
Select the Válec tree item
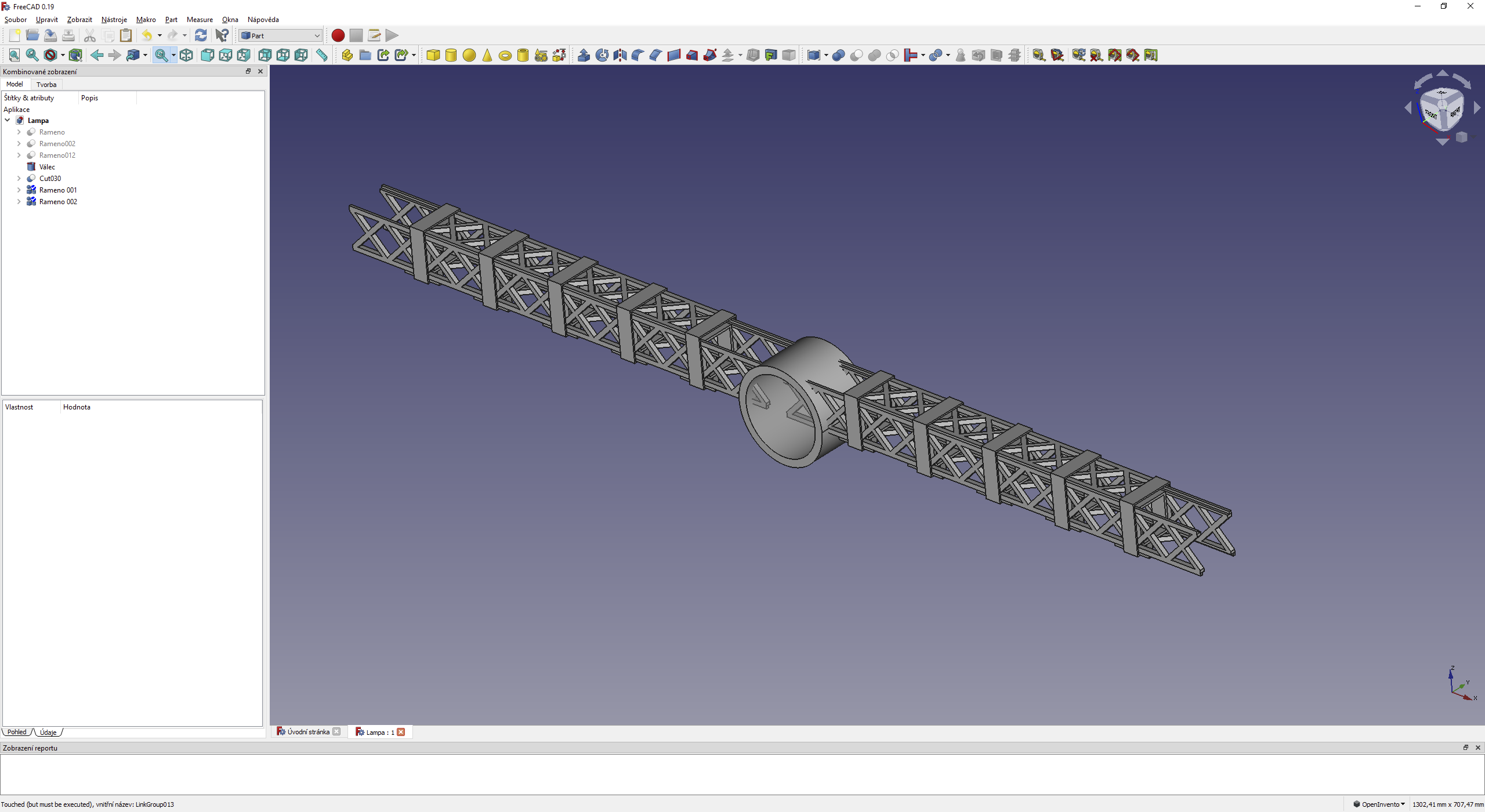pos(47,167)
